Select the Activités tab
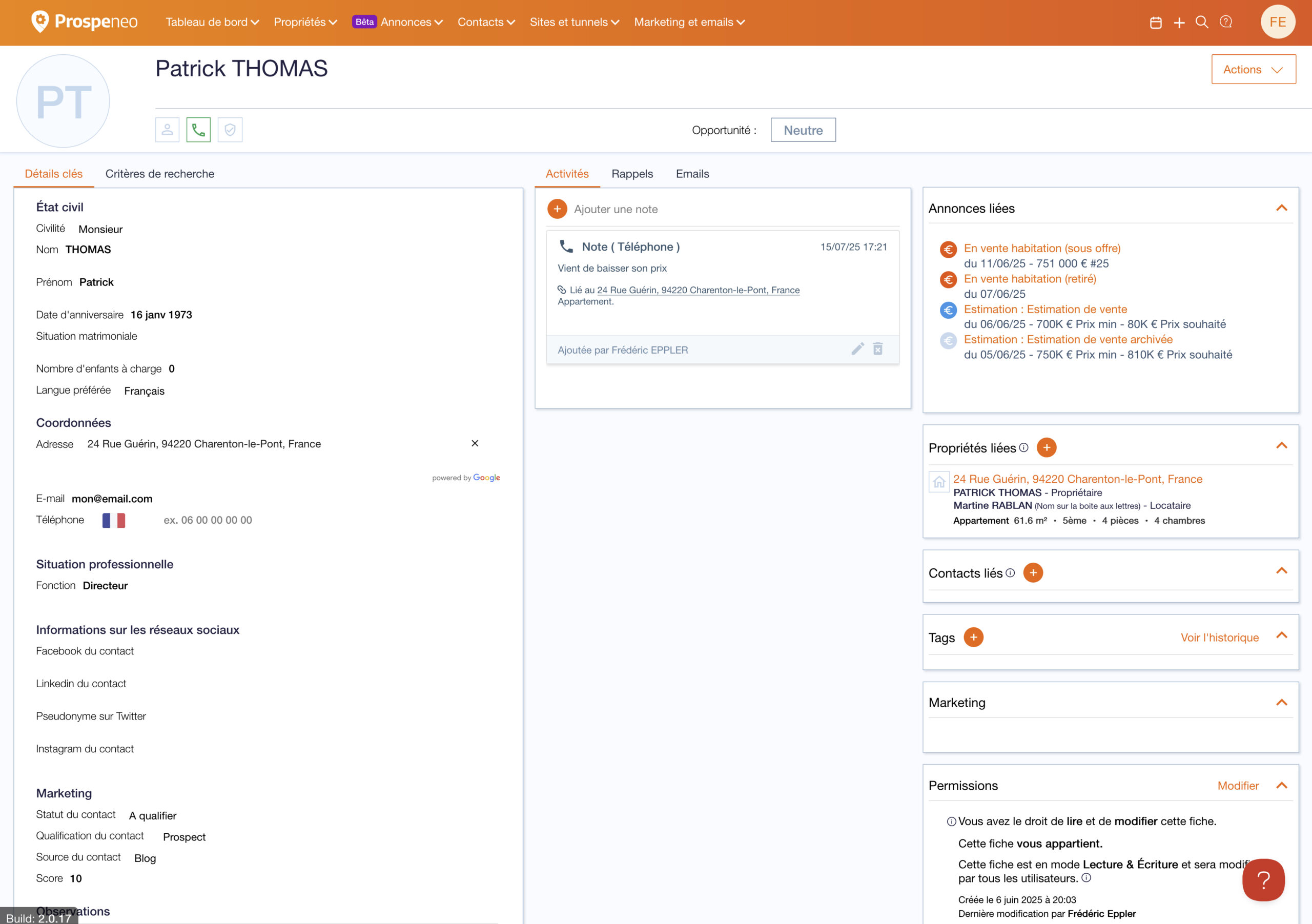This screenshot has height=924, width=1312. 567,174
